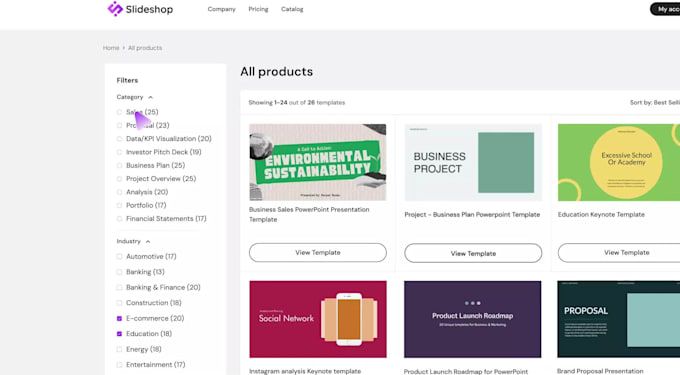Click Education Keynote Template title
This screenshot has width=680, height=375.
[601, 215]
